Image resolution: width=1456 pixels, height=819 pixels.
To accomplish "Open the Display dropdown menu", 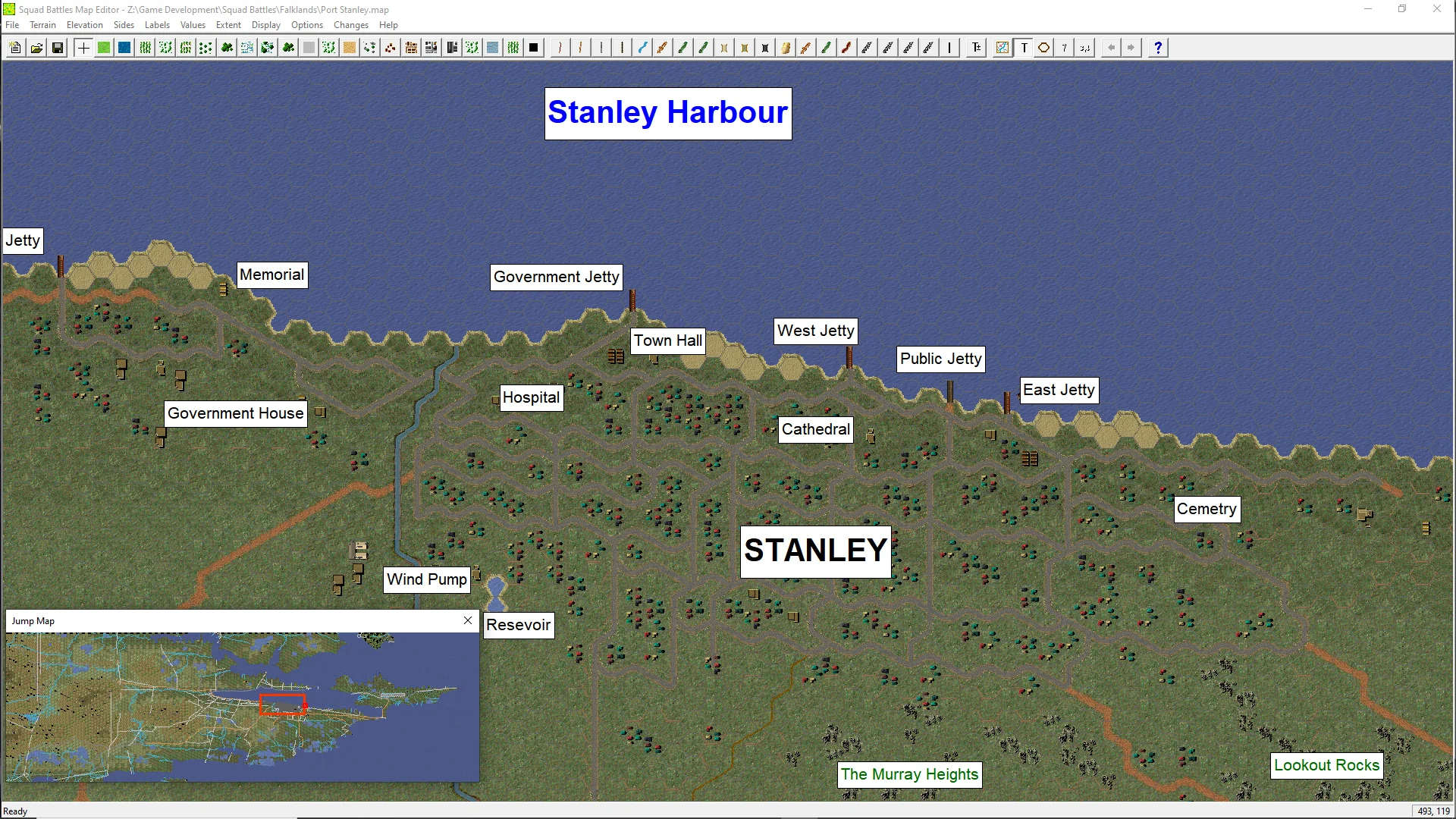I will click(x=265, y=25).
